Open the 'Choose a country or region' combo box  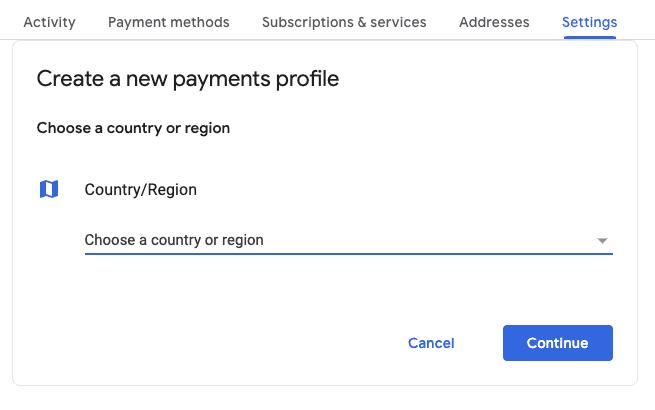(x=340, y=240)
